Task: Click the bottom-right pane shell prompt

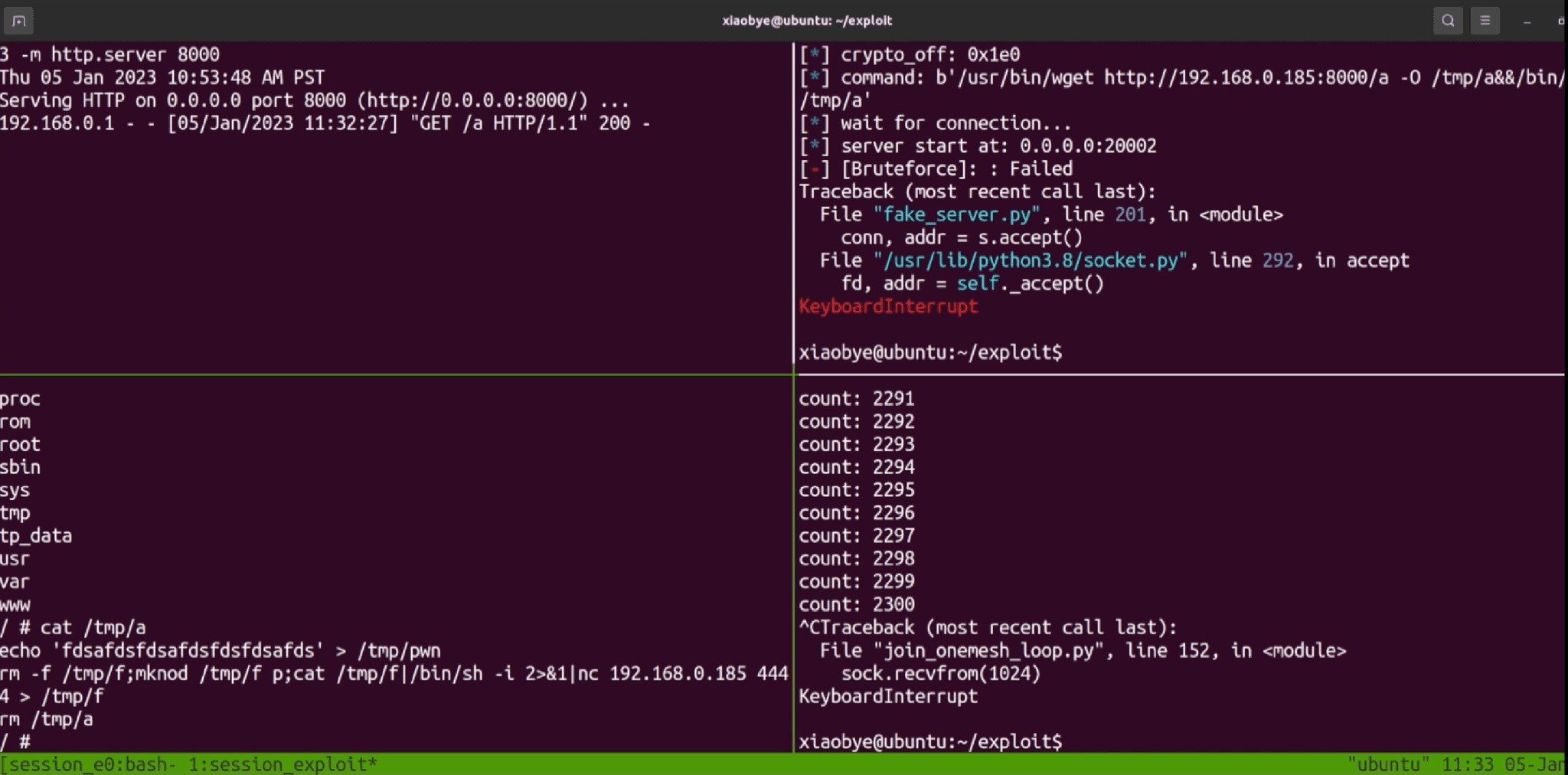Action: (930, 741)
